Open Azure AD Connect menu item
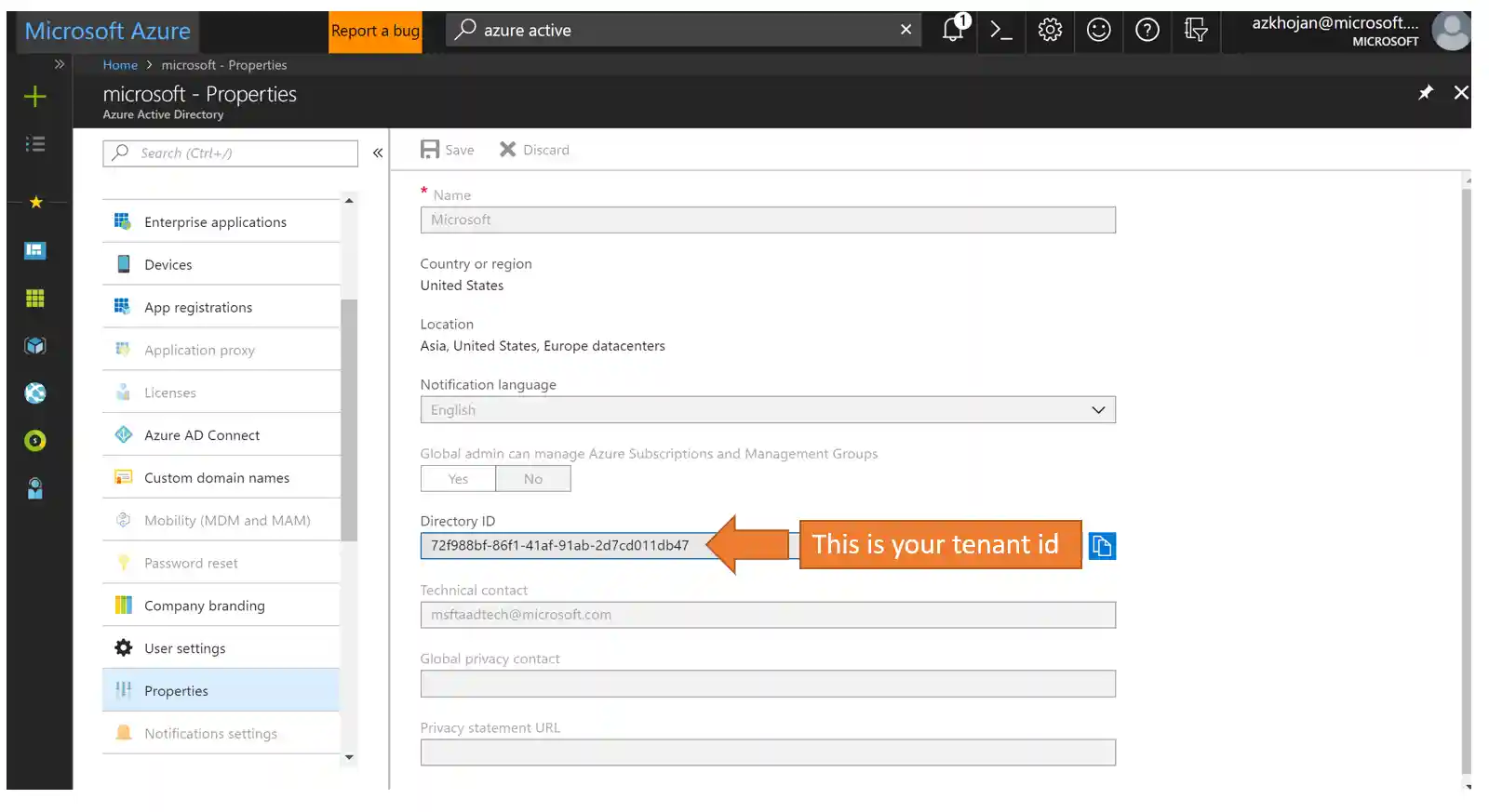This screenshot has width=1489, height=812. (x=221, y=435)
